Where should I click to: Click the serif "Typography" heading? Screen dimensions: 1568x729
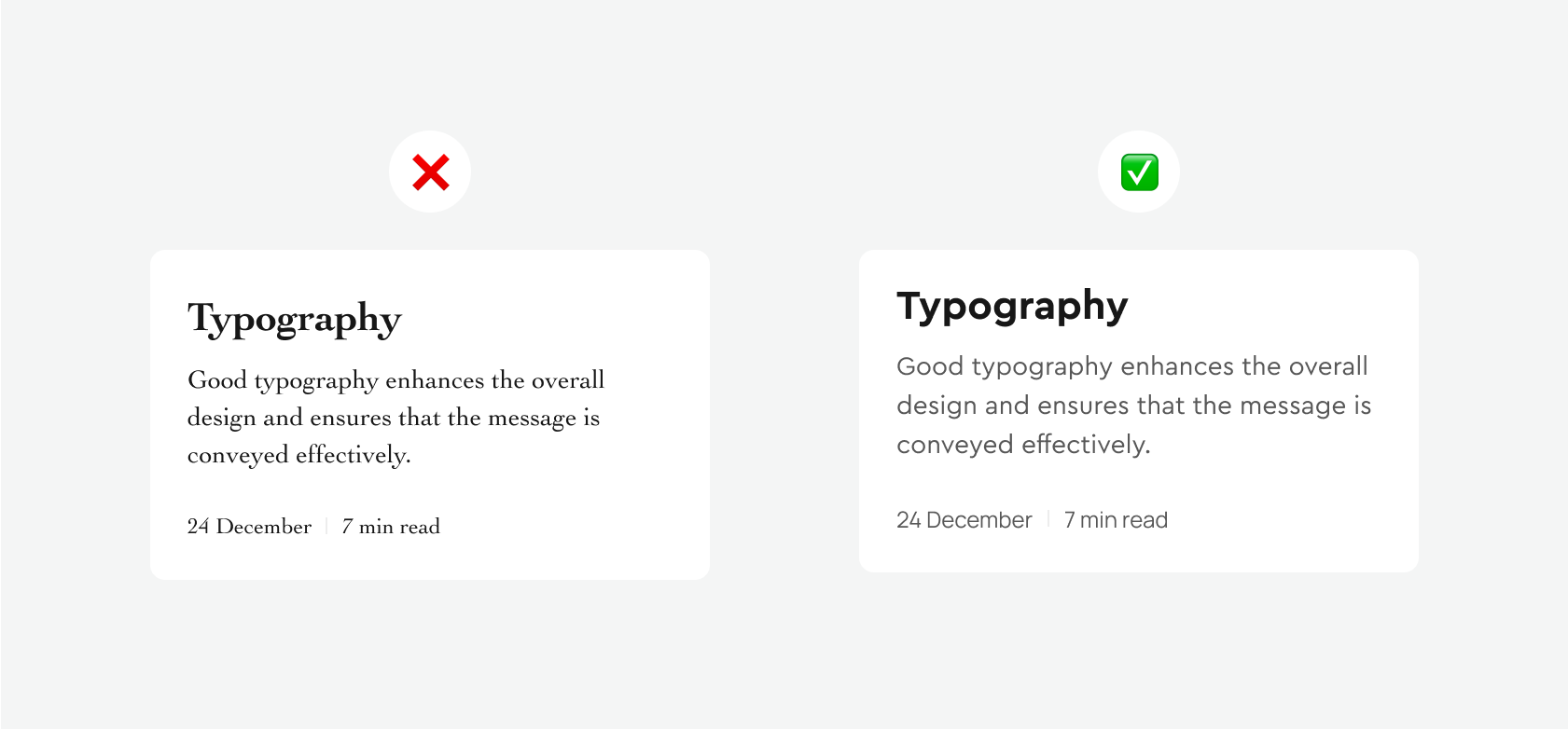click(x=295, y=319)
